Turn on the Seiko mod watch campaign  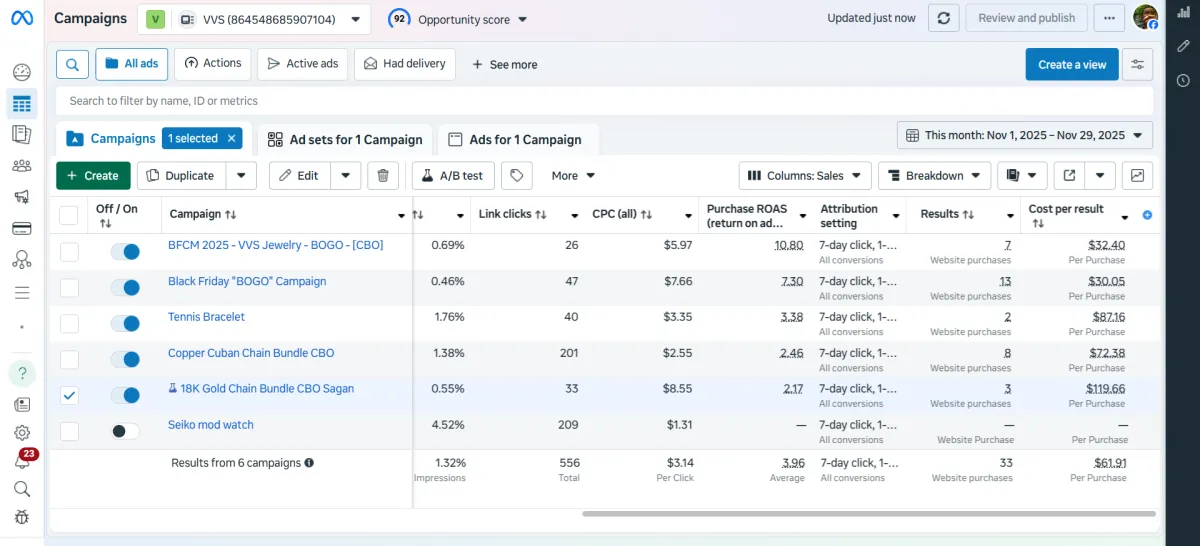[125, 431]
